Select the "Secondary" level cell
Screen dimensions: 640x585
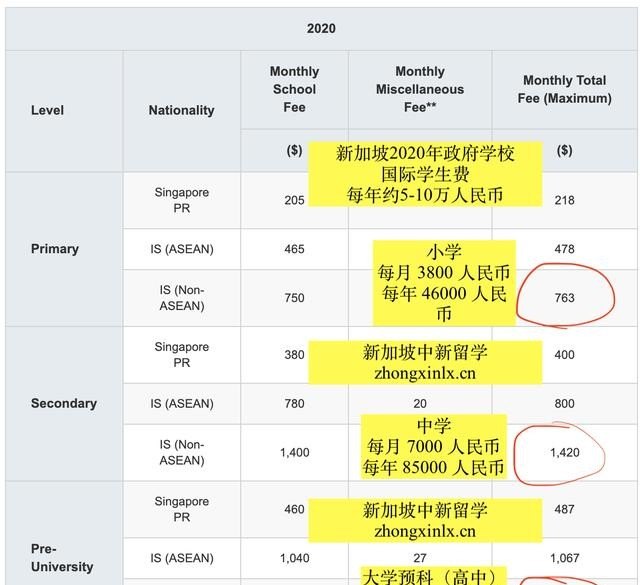coord(64,403)
